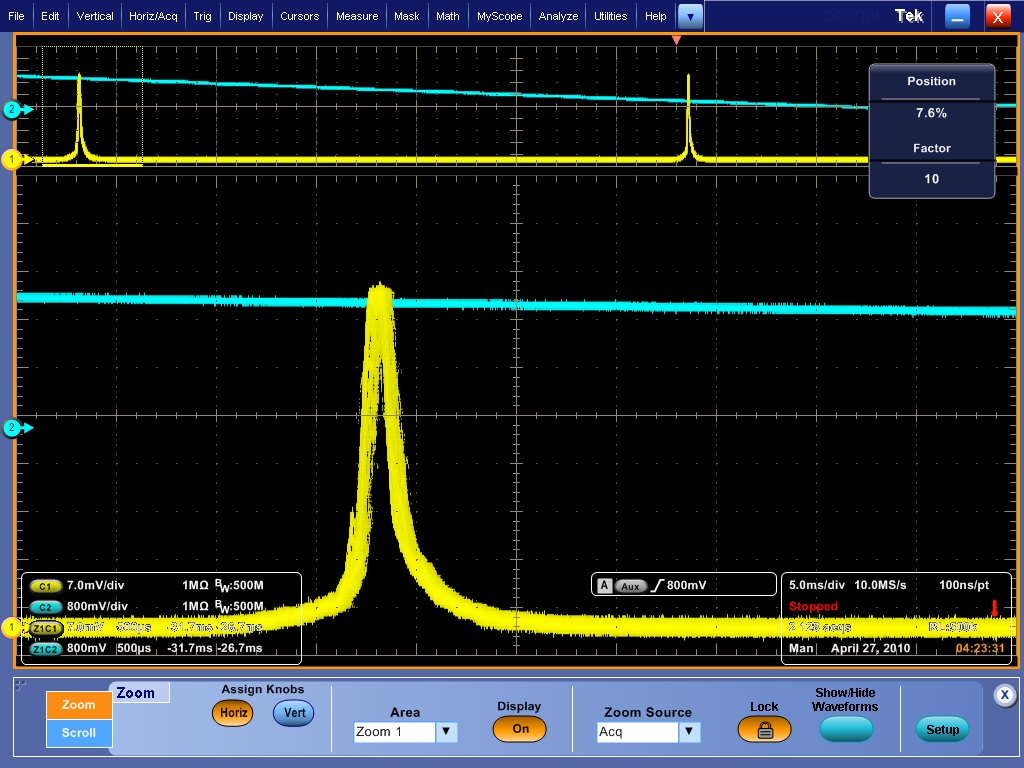Open the Display menu
This screenshot has width=1024, height=768.
(246, 16)
